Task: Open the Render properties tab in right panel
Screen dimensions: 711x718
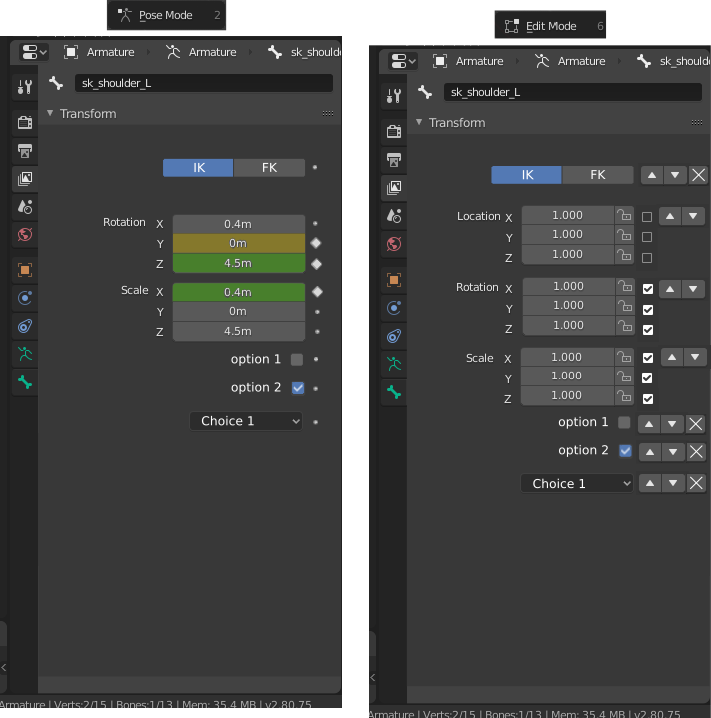Action: (394, 131)
